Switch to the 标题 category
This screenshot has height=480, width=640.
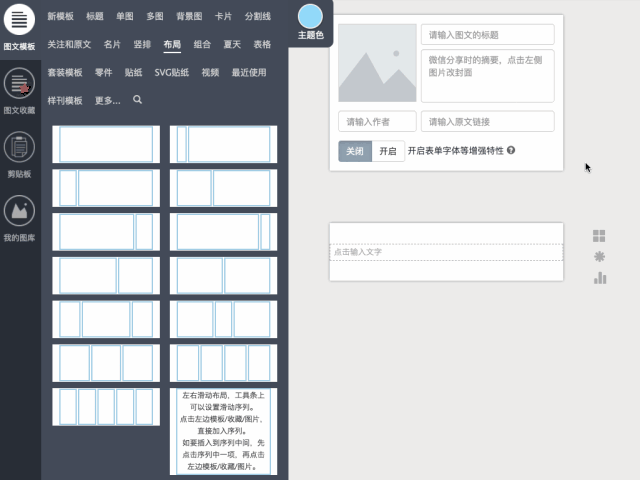tap(95, 16)
